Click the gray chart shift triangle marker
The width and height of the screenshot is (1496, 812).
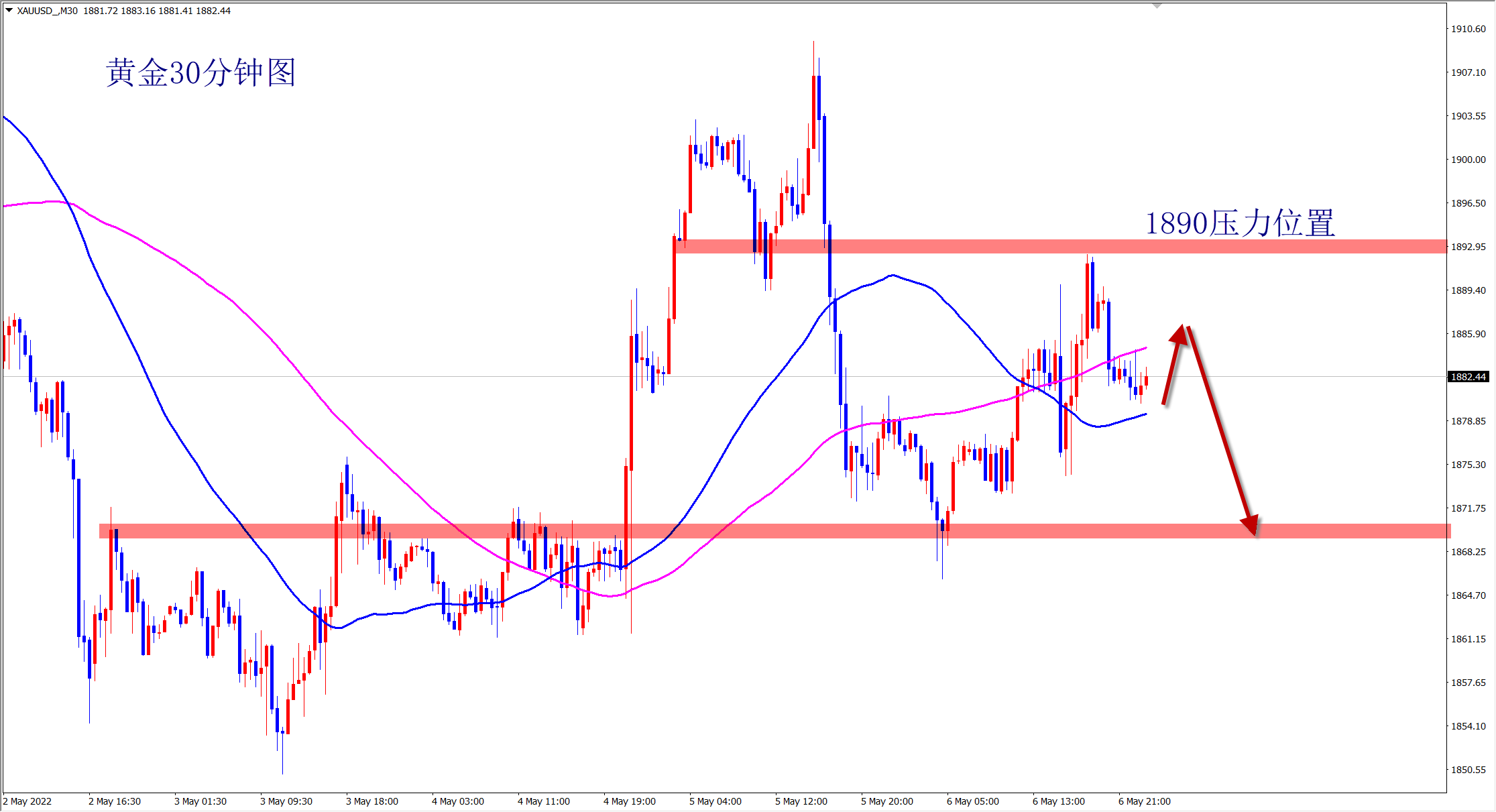pyautogui.click(x=1157, y=5)
